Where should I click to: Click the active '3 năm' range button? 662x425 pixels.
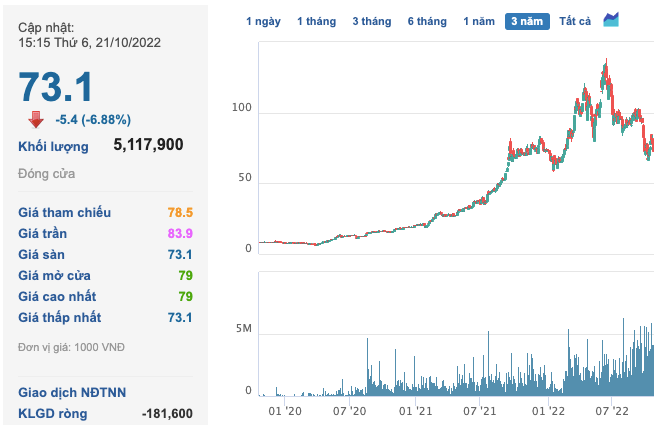click(526, 21)
